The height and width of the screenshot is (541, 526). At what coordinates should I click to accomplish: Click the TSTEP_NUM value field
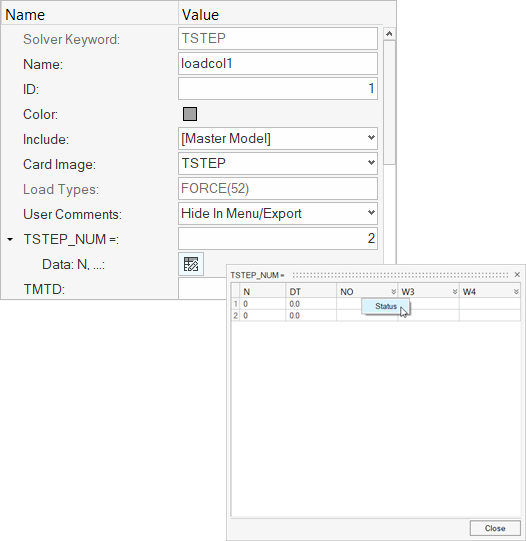point(278,238)
